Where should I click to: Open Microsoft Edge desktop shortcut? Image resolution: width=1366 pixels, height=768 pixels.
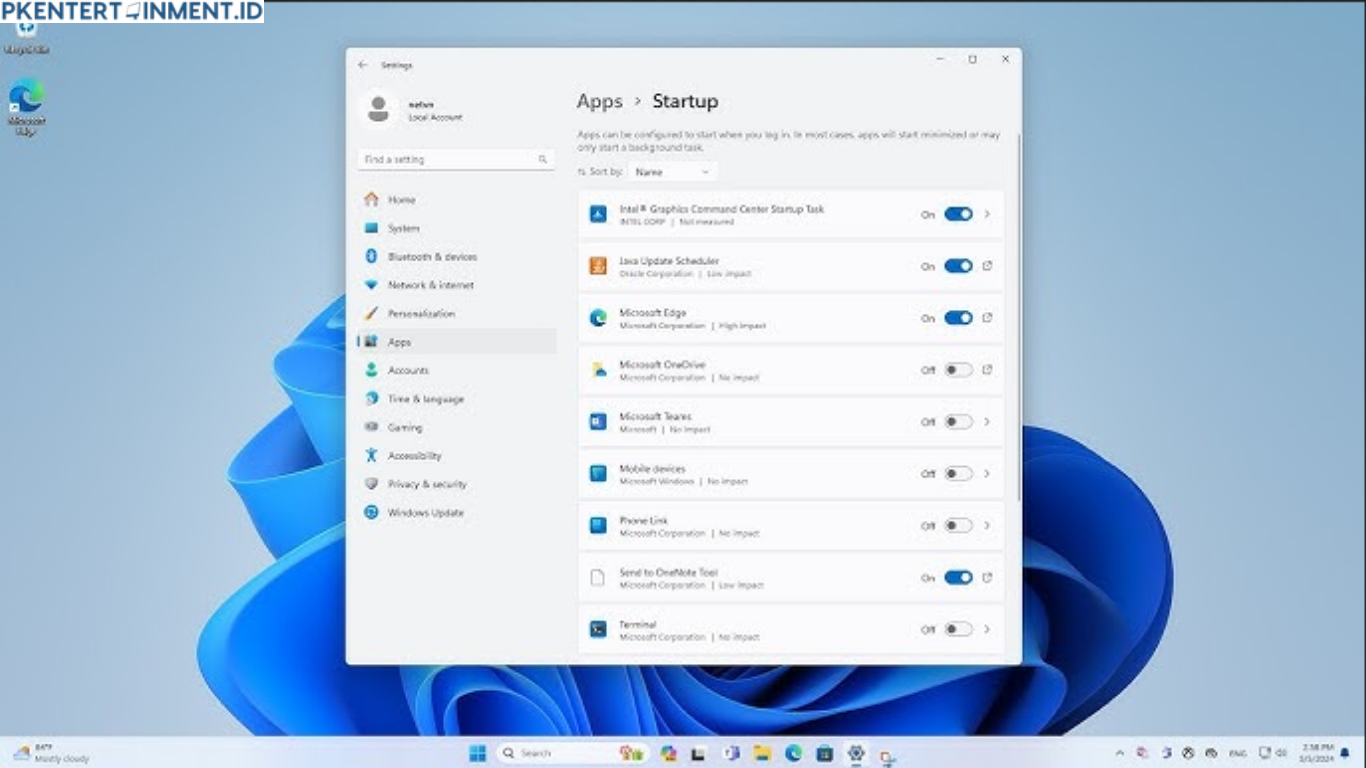[x=27, y=108]
